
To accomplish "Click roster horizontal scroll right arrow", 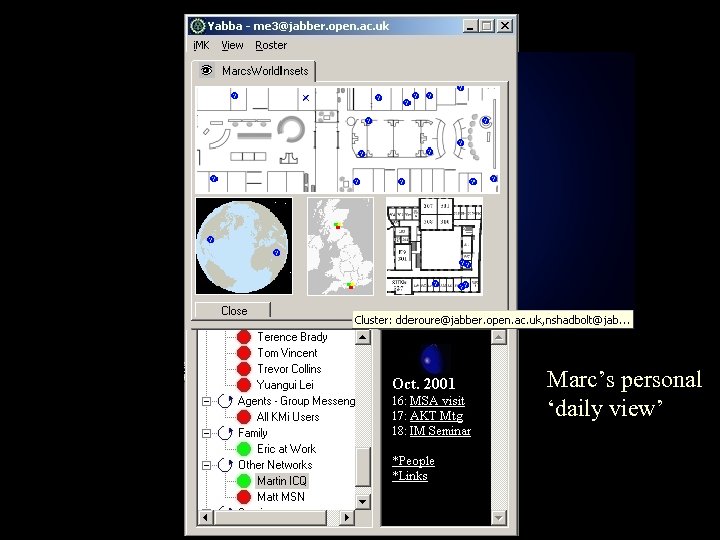I will click(347, 518).
